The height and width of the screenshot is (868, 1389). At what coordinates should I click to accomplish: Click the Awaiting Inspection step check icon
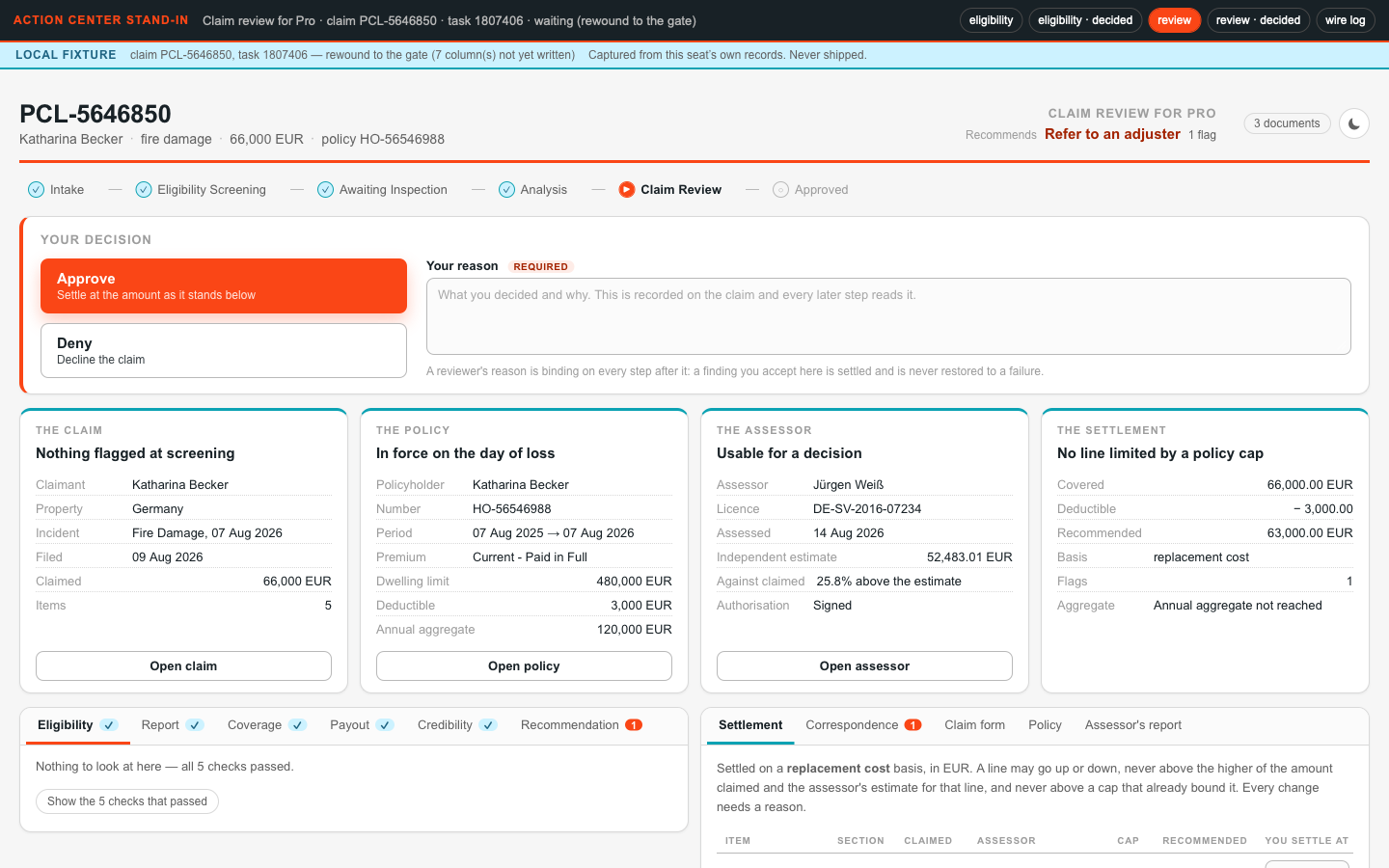pyautogui.click(x=325, y=190)
